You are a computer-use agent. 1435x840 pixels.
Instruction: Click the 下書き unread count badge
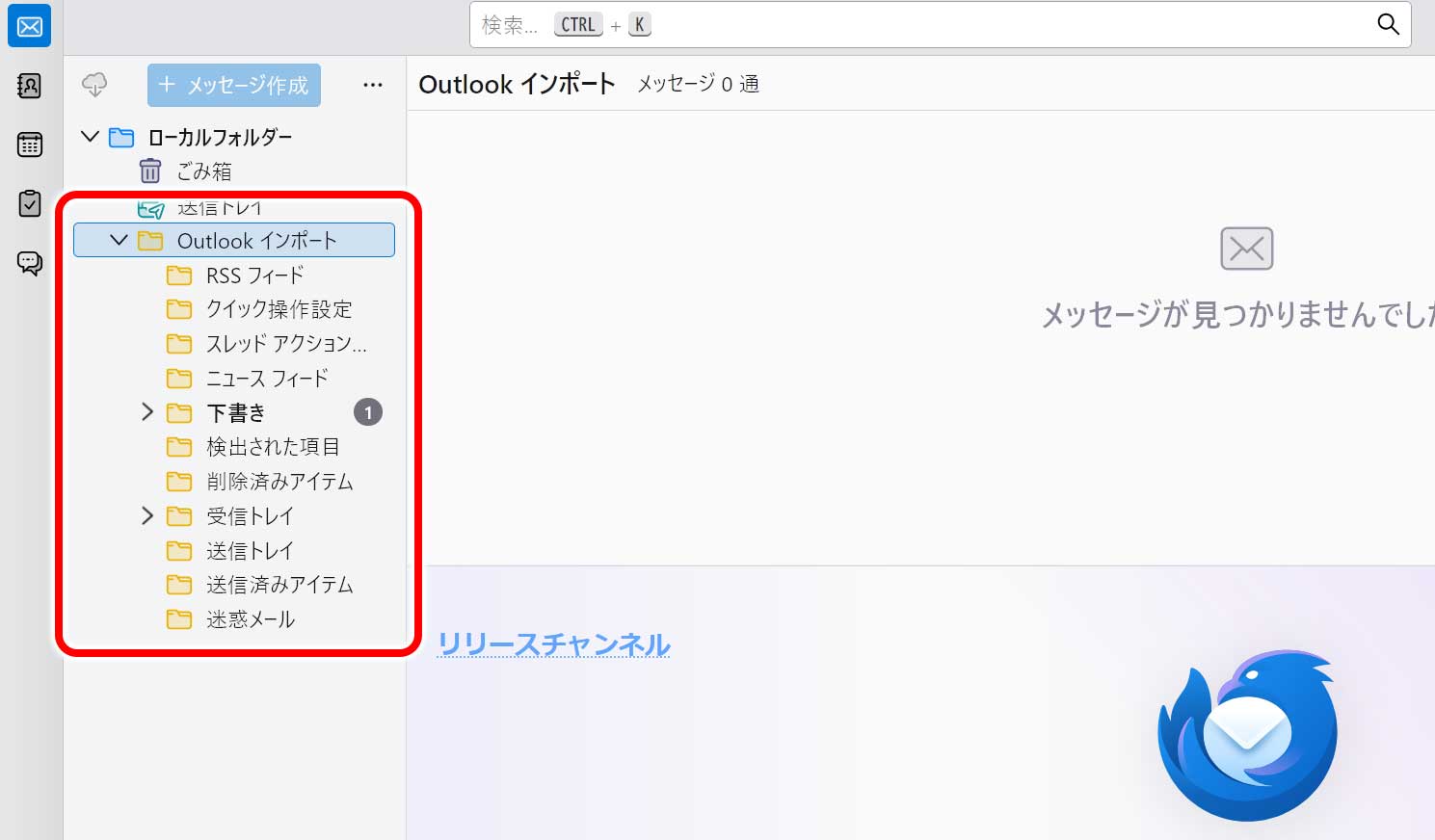[368, 412]
